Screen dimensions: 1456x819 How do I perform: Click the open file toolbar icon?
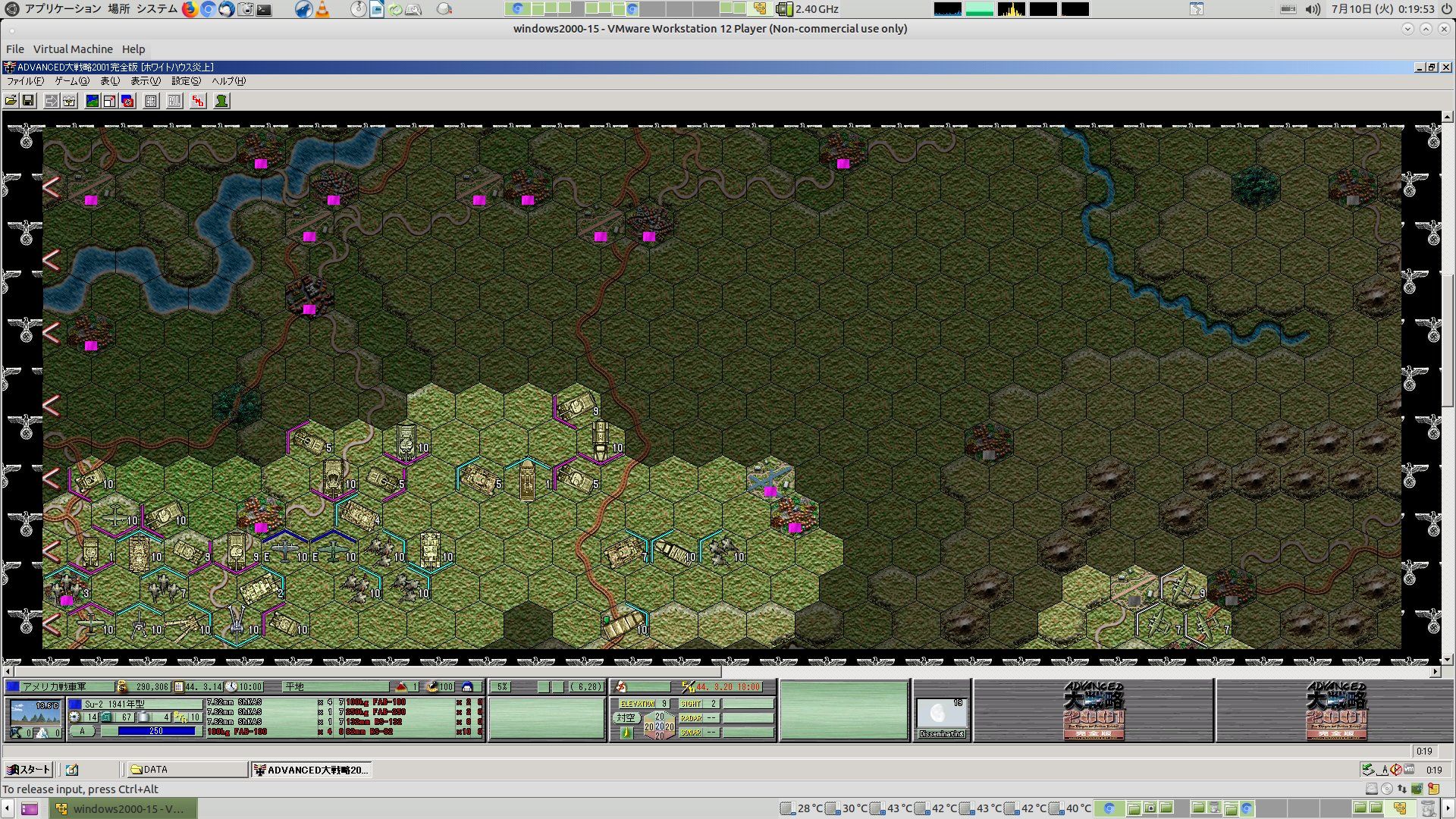click(11, 101)
